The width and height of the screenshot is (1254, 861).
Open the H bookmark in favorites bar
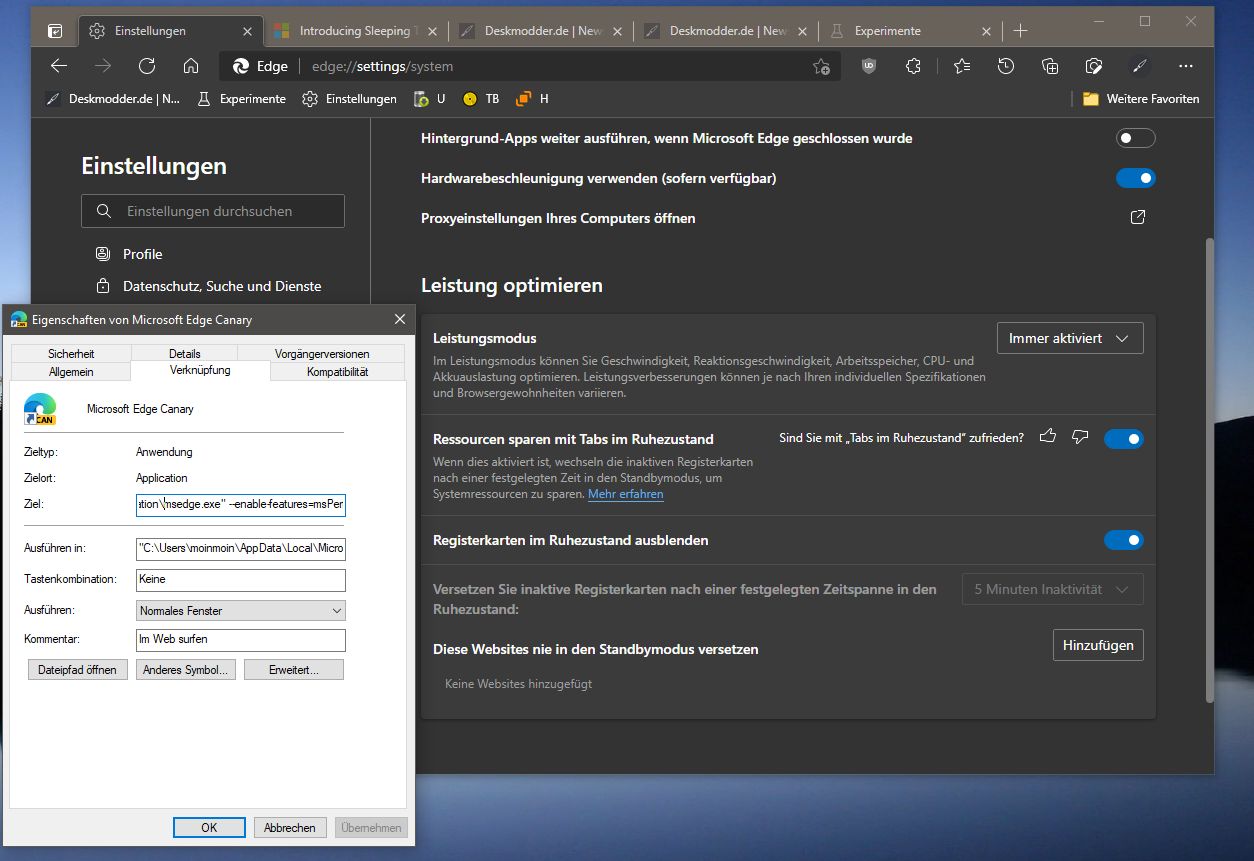pos(532,99)
